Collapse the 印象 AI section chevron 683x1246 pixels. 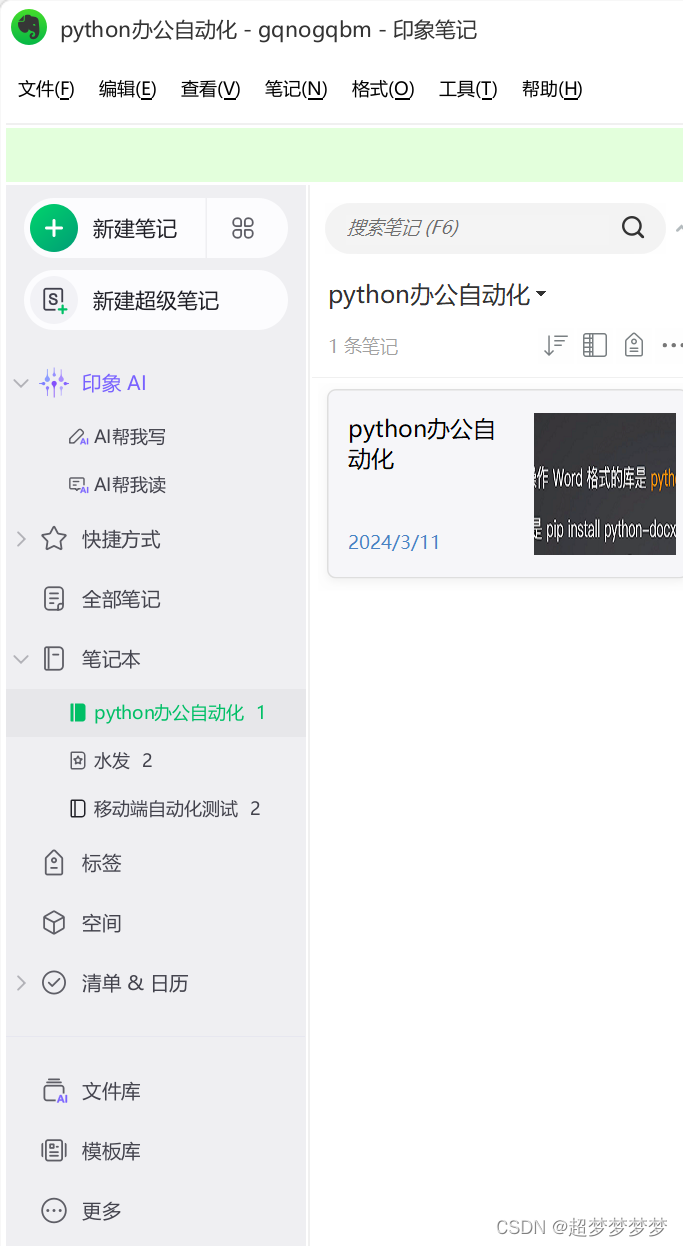click(21, 383)
